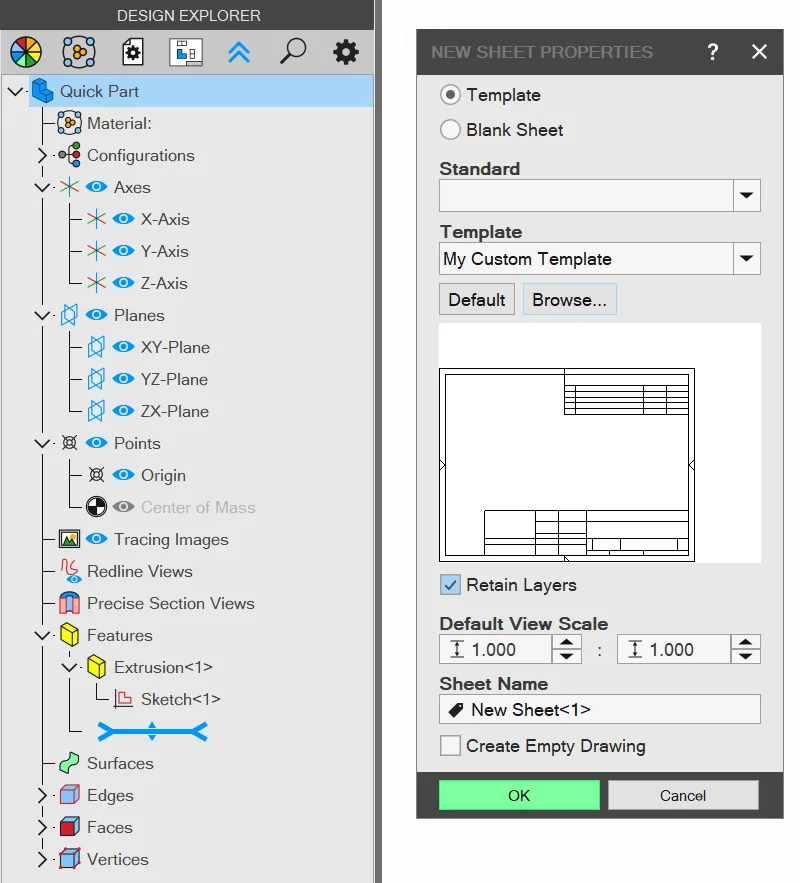Screen dimensions: 800x883
Task: Open the Standard dropdown arrow
Action: [747, 195]
